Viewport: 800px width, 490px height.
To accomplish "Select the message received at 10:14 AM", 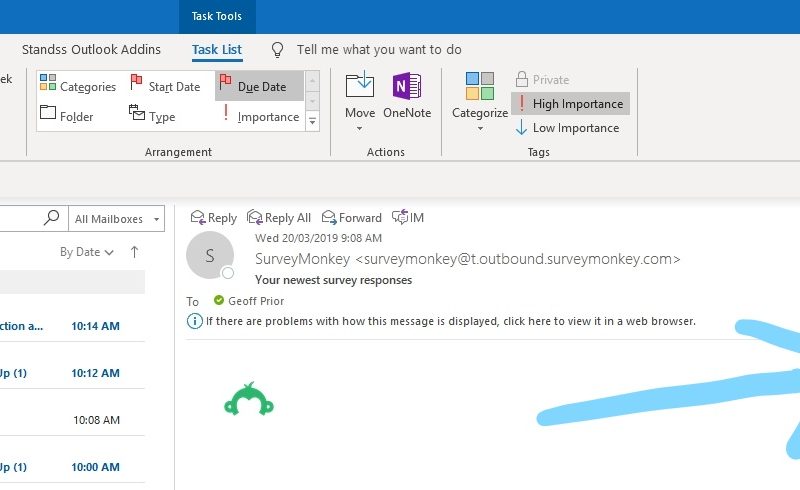I will pos(72,326).
